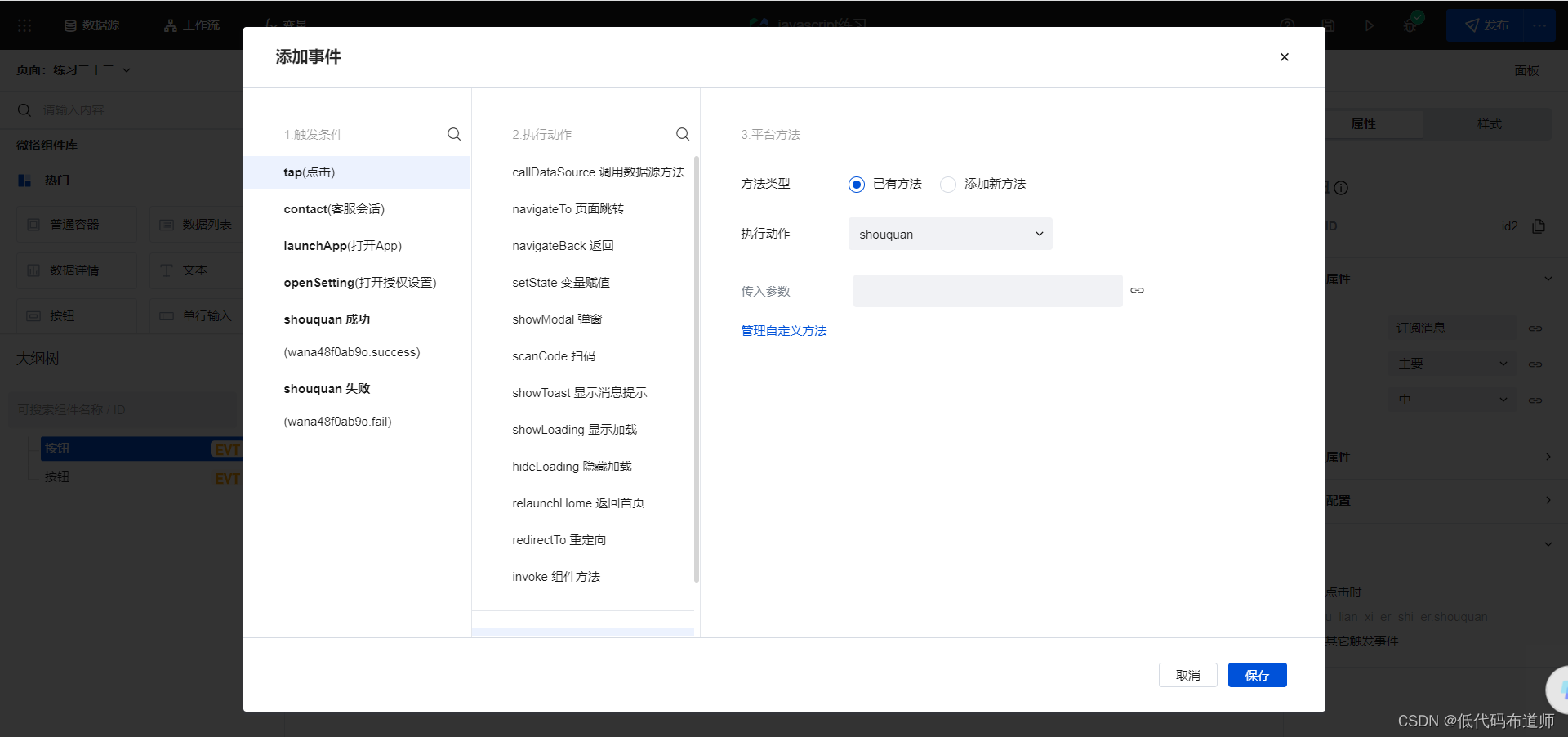The width and height of the screenshot is (1568, 737).
Task: Open the 执行动作 shouquan dropdown
Action: point(951,234)
